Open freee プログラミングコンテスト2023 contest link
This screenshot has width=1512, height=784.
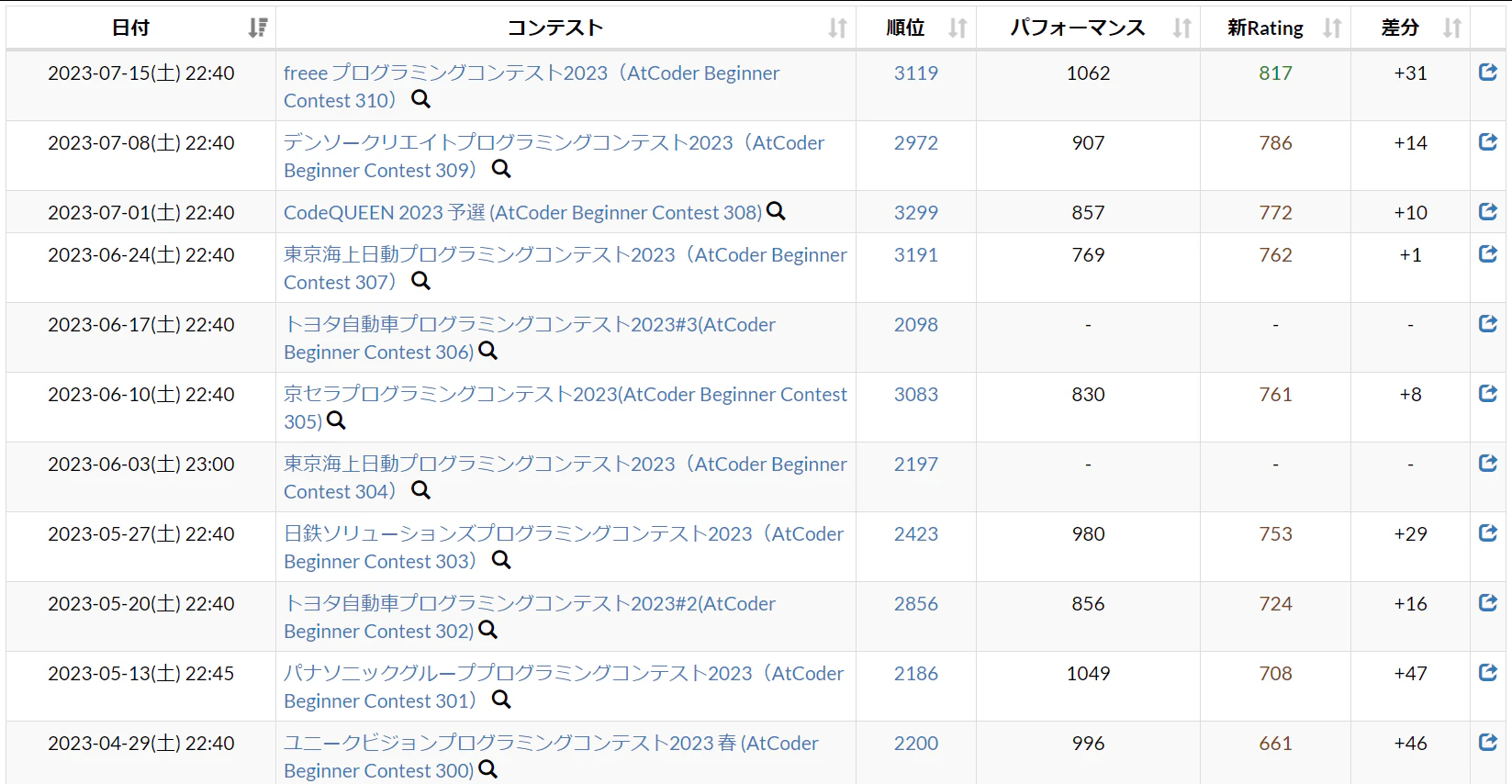(532, 86)
